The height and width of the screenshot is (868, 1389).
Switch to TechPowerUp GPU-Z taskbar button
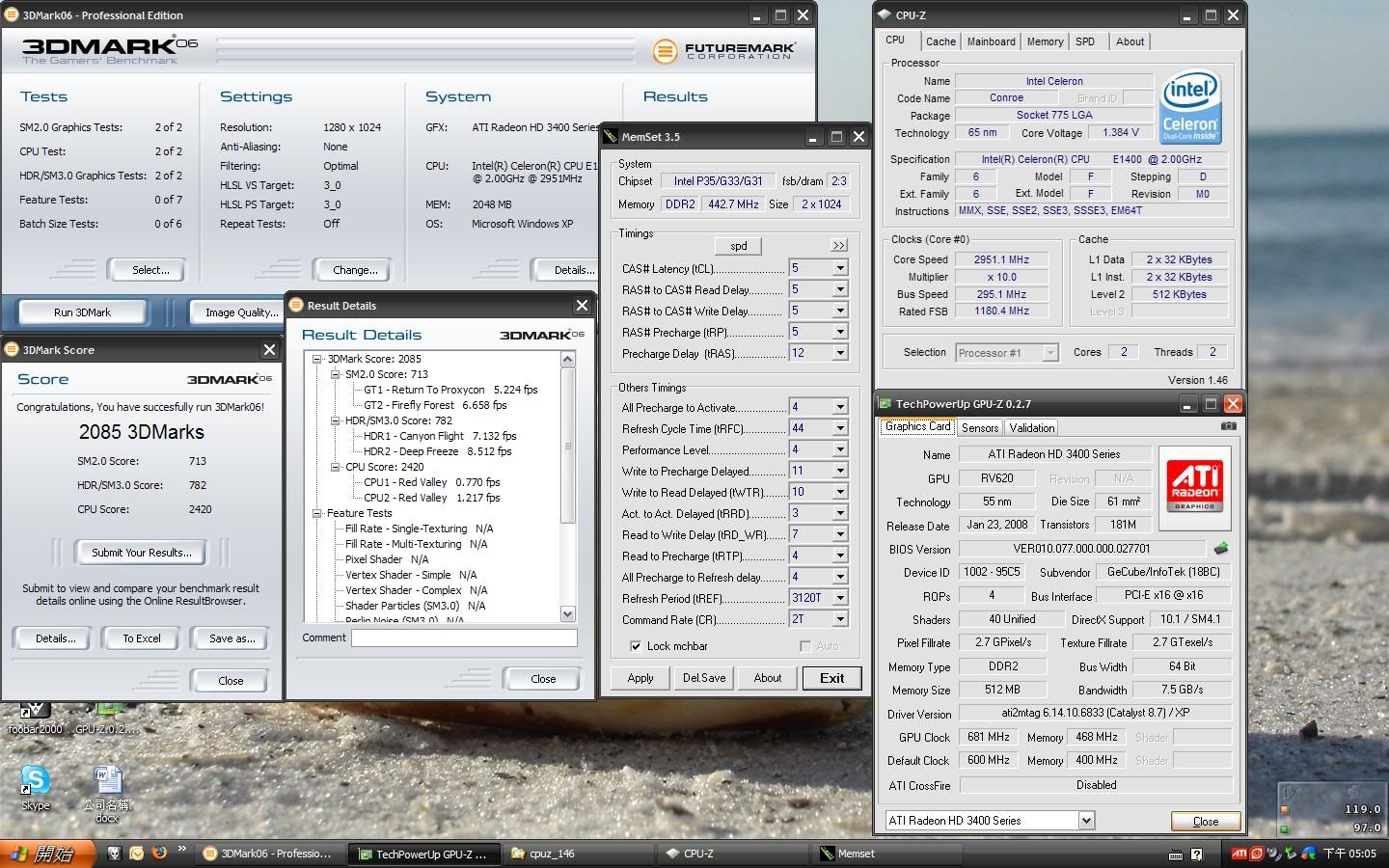point(424,854)
